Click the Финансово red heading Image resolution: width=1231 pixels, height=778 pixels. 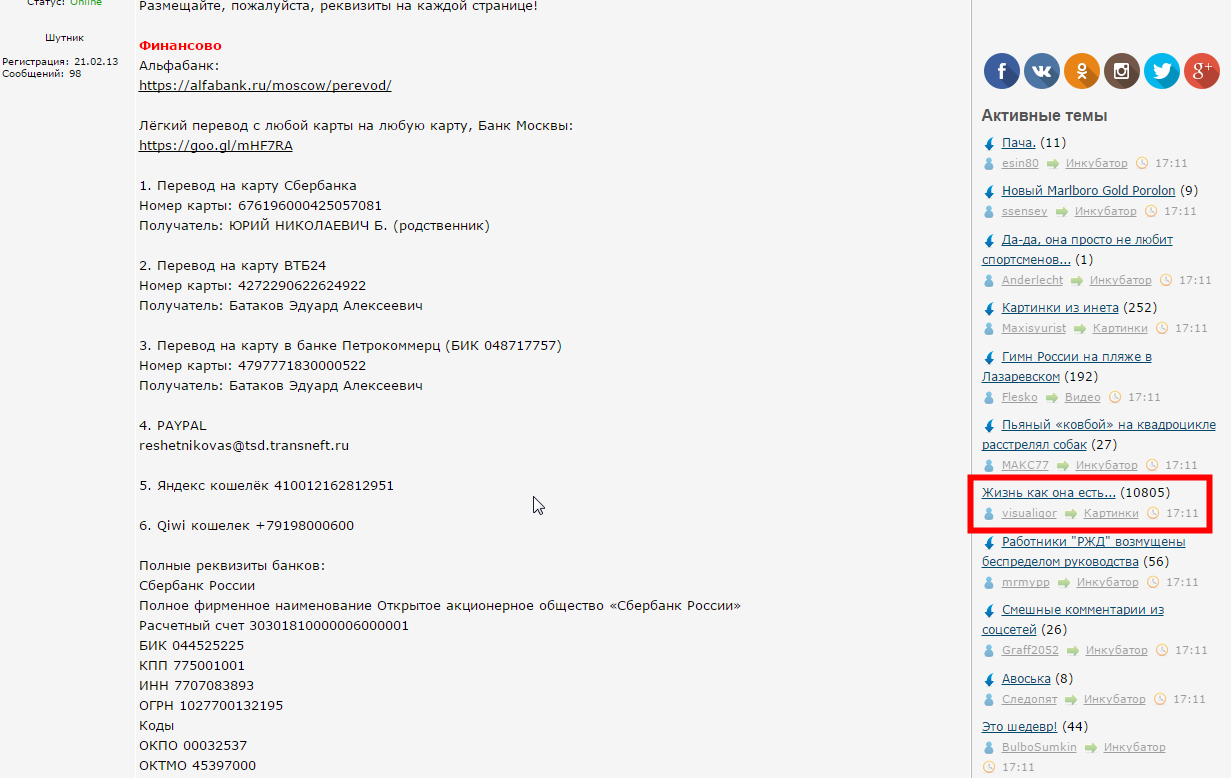pyautogui.click(x=180, y=46)
